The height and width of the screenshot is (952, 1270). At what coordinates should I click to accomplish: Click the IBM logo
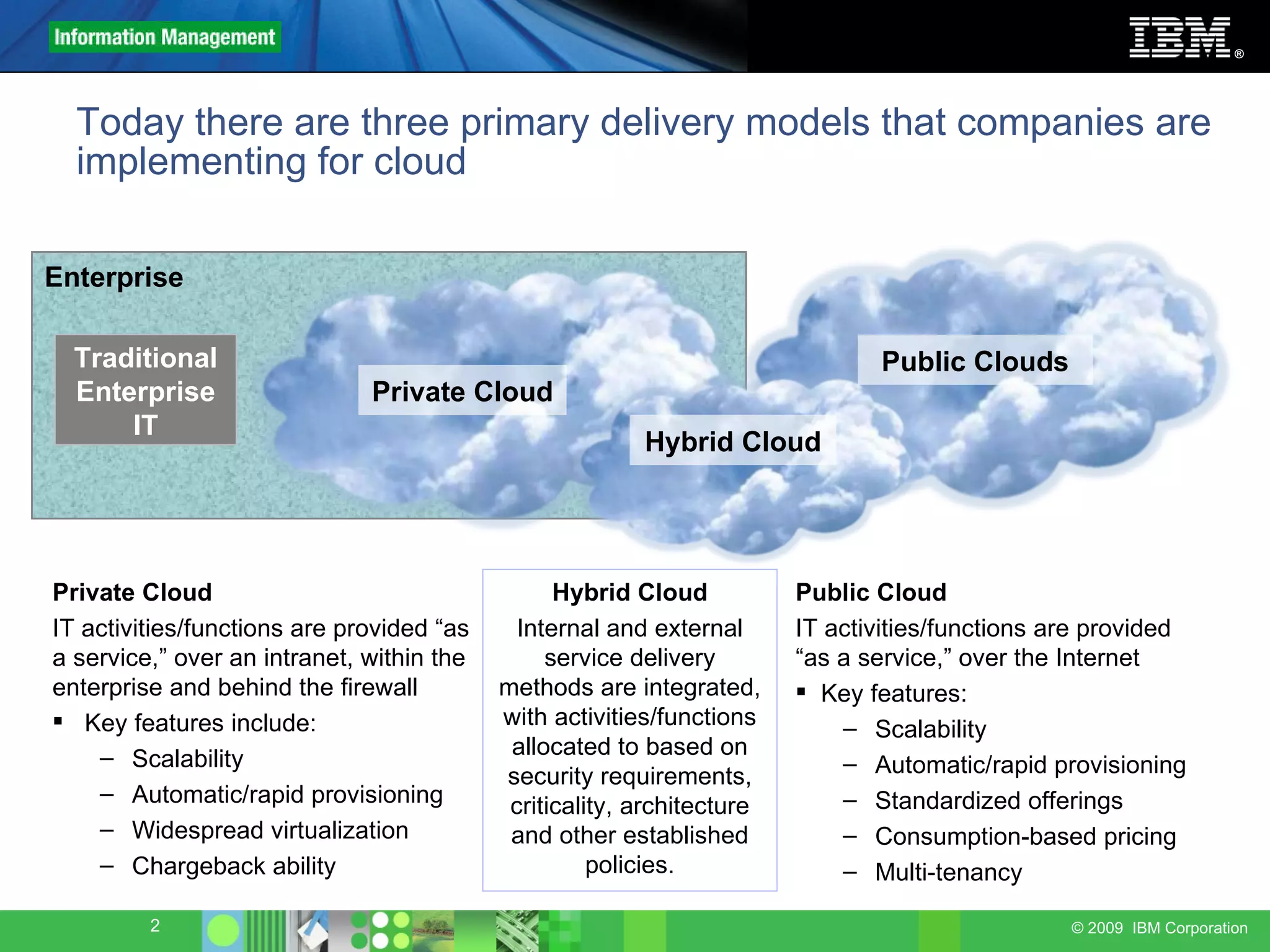(x=1179, y=38)
